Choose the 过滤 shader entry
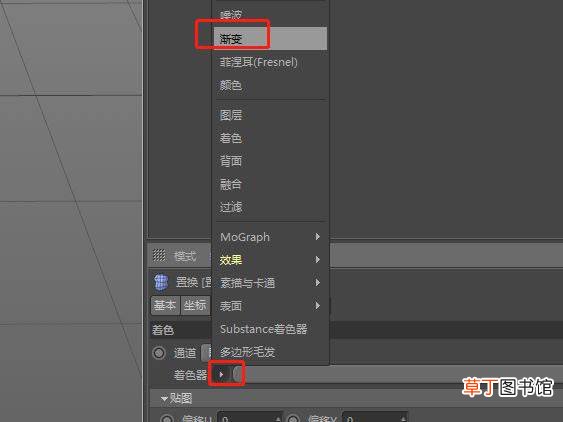The image size is (563, 422). tap(270, 207)
